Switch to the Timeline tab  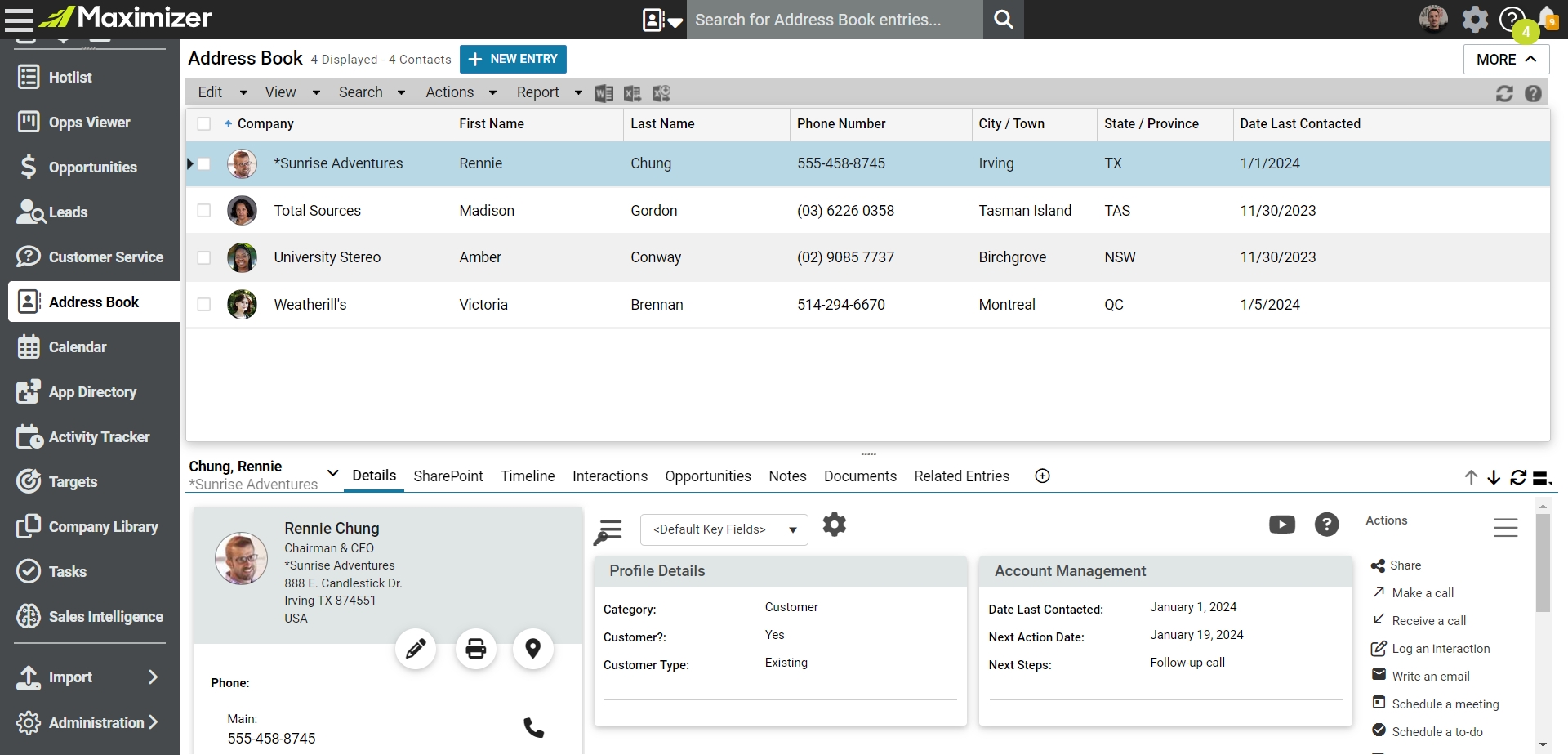click(528, 476)
